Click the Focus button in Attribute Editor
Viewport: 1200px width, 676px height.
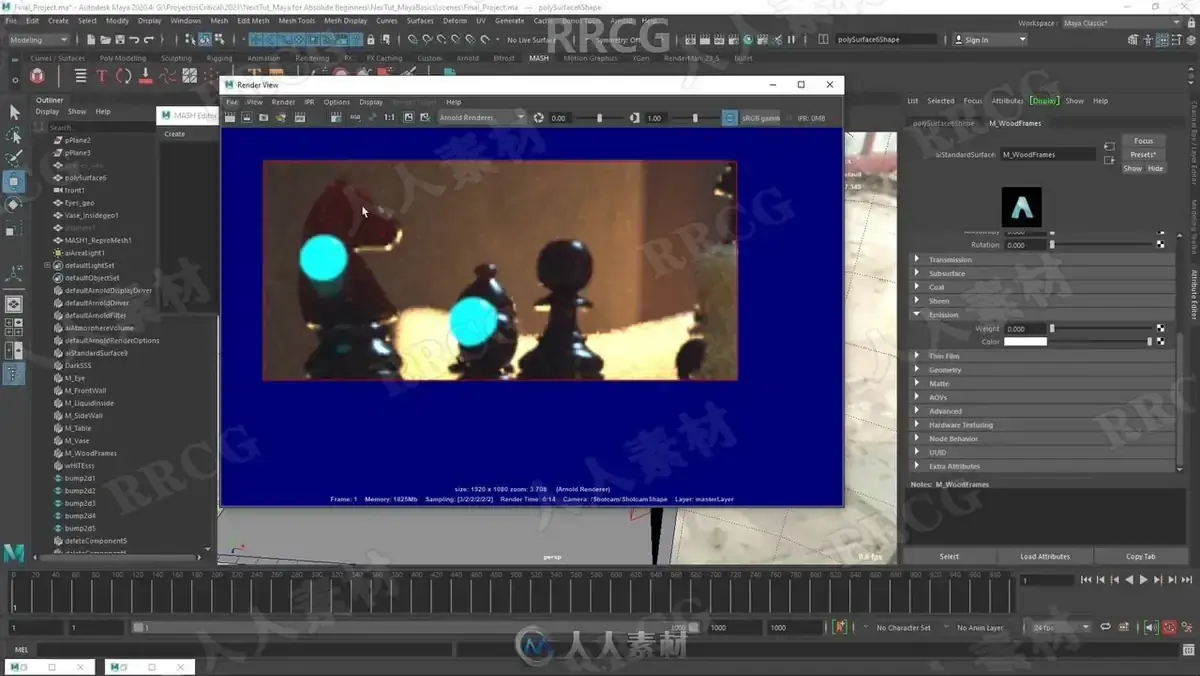coord(1143,141)
